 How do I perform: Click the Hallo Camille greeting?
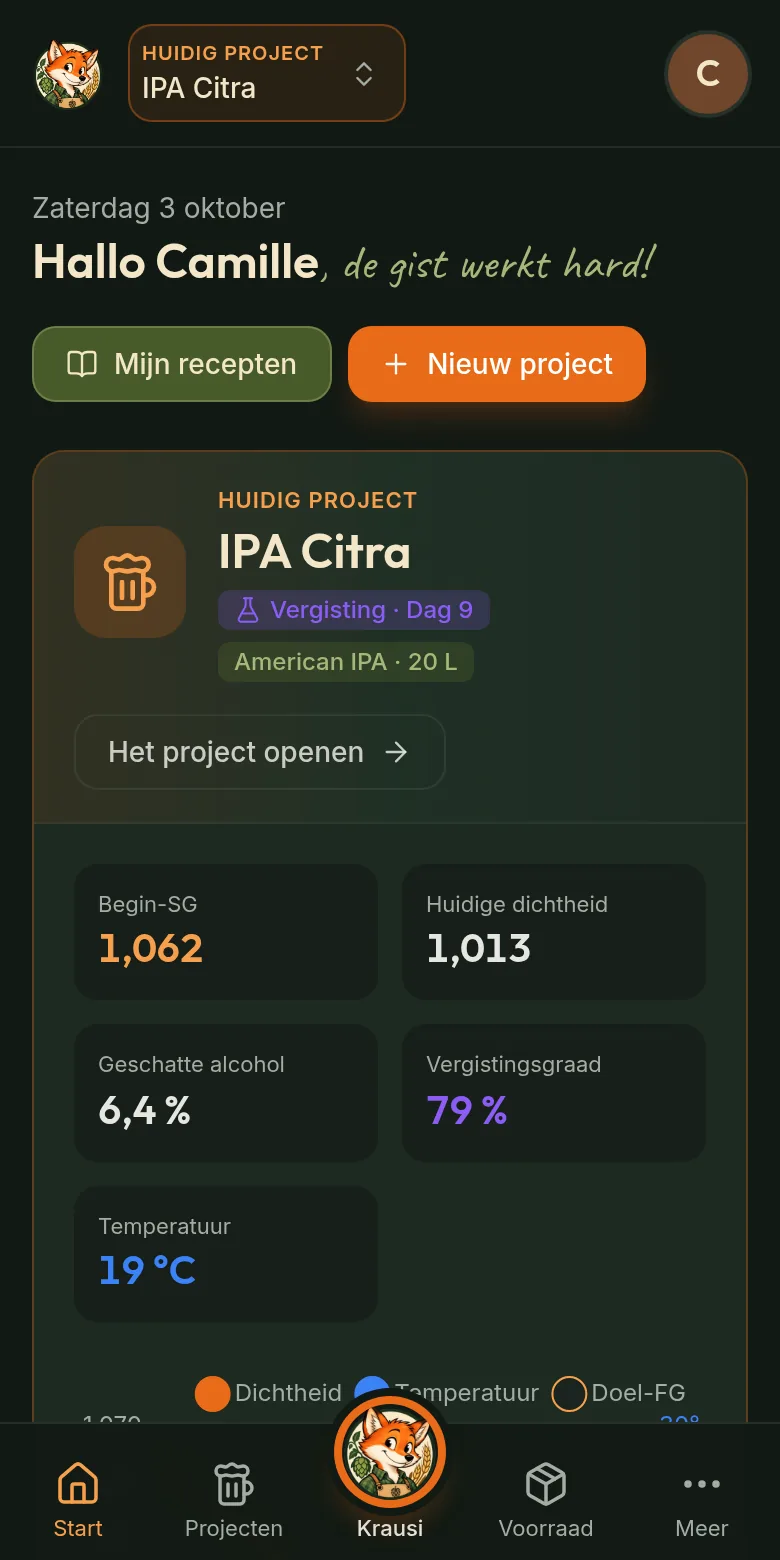point(176,262)
